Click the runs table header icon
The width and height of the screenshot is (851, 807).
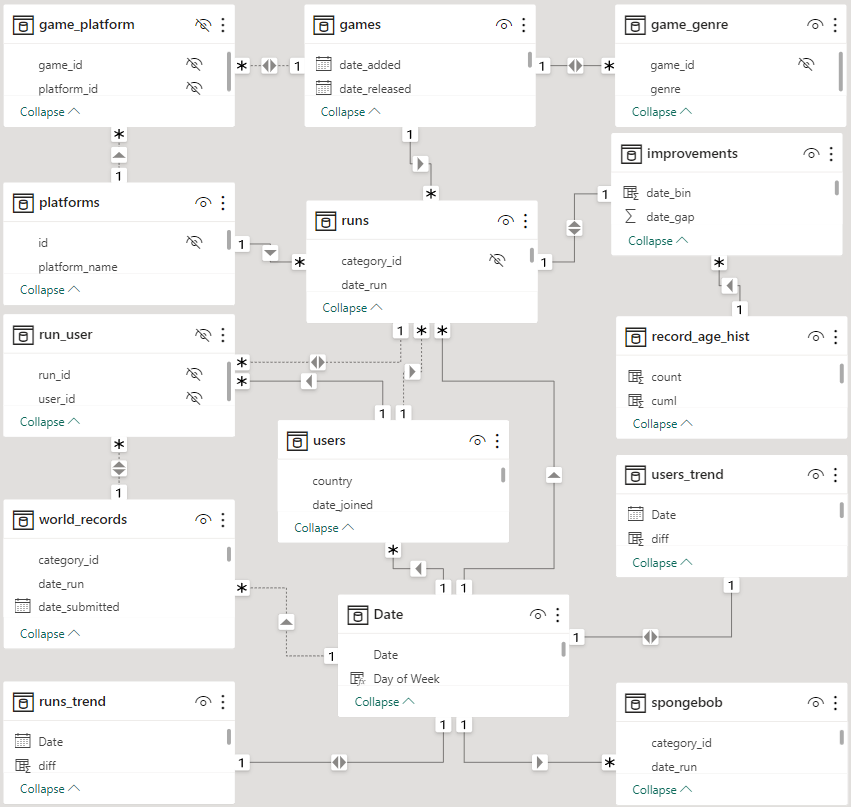325,220
